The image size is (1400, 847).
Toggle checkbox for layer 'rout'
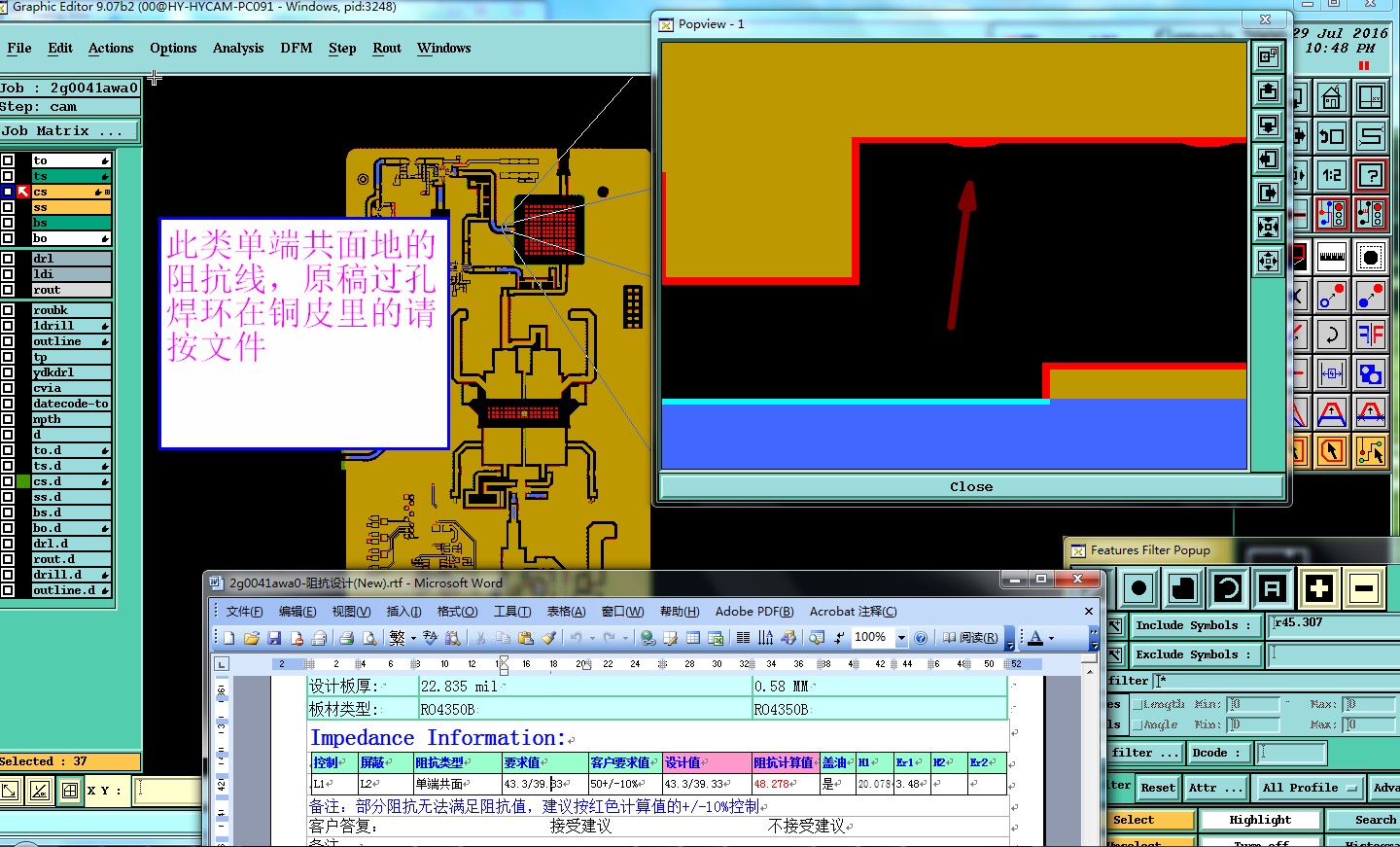(x=8, y=290)
